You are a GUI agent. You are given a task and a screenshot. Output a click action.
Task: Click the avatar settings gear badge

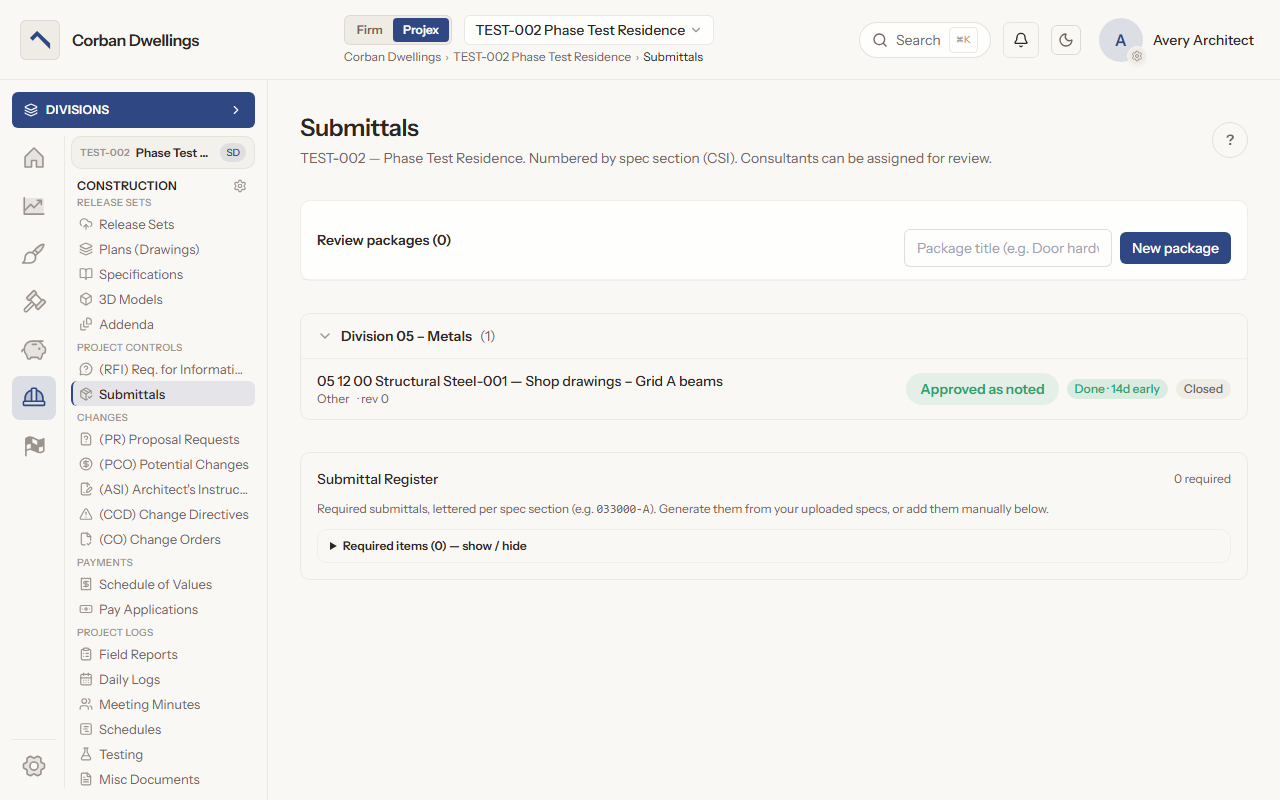[x=1137, y=57]
